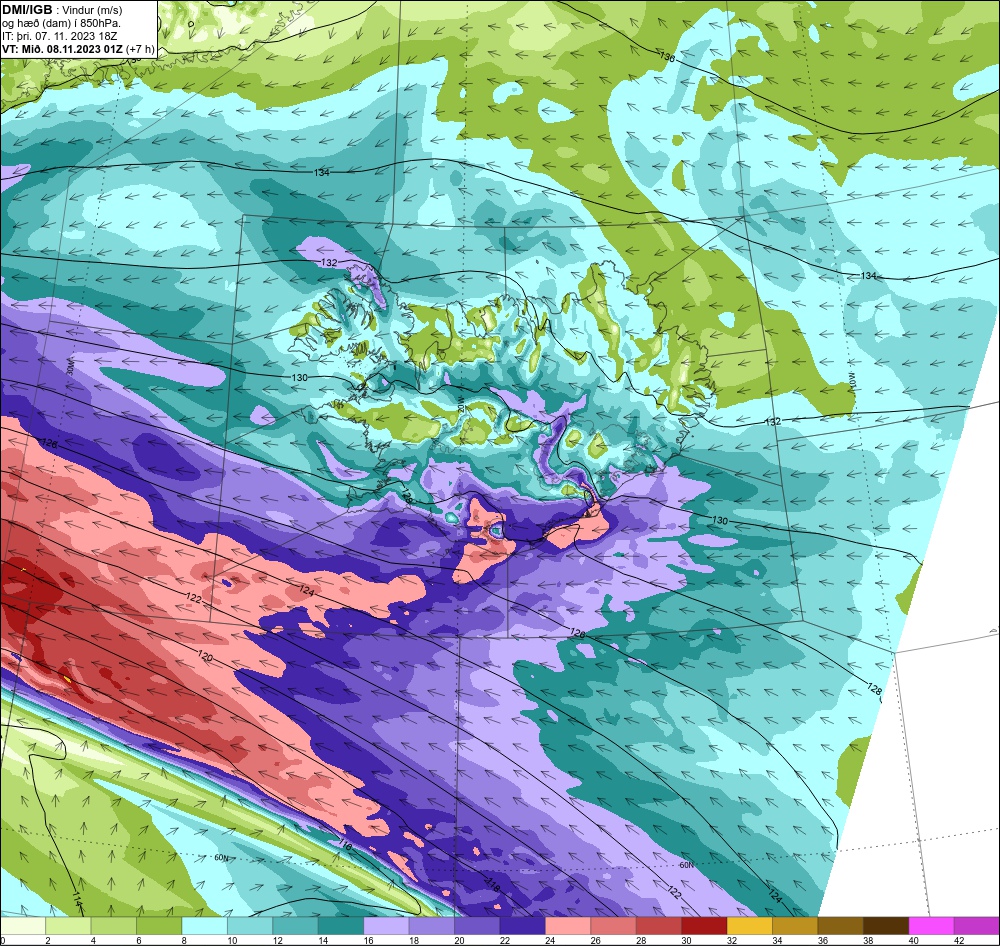Click the pale yellow 0–2 m/s legend swatch
Image resolution: width=1000 pixels, height=946 pixels.
pyautogui.click(x=24, y=926)
